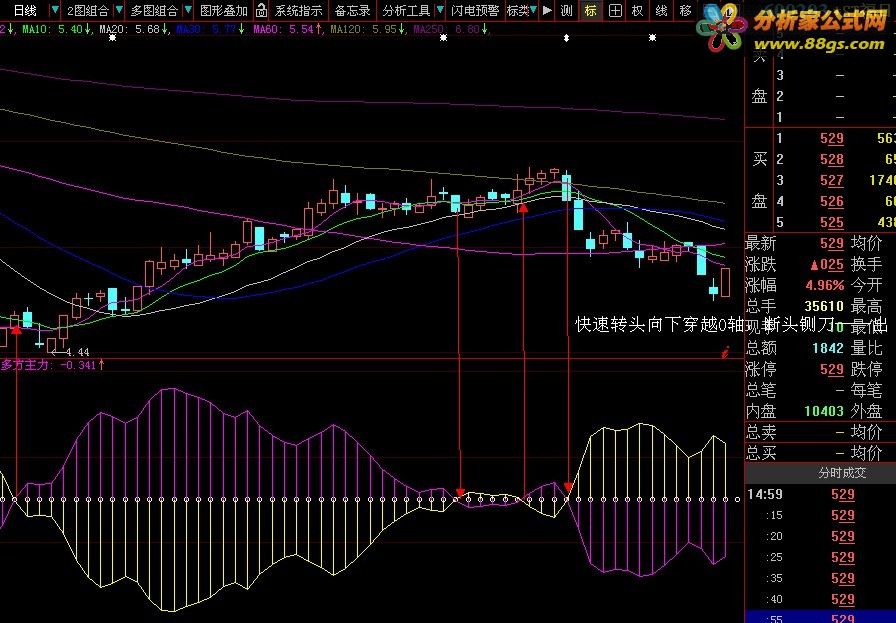Toggle the highlighted 标 marker tool
The image size is (896, 623).
590,10
